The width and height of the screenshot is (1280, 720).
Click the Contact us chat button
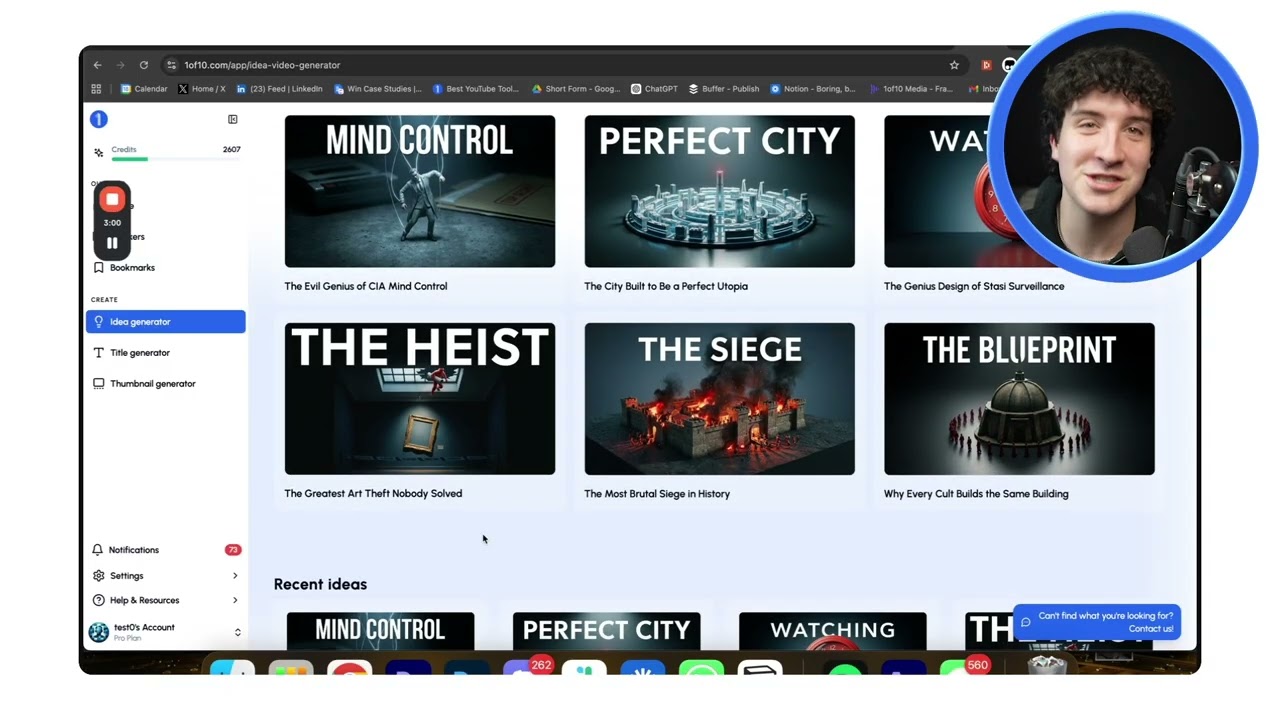(x=1097, y=622)
